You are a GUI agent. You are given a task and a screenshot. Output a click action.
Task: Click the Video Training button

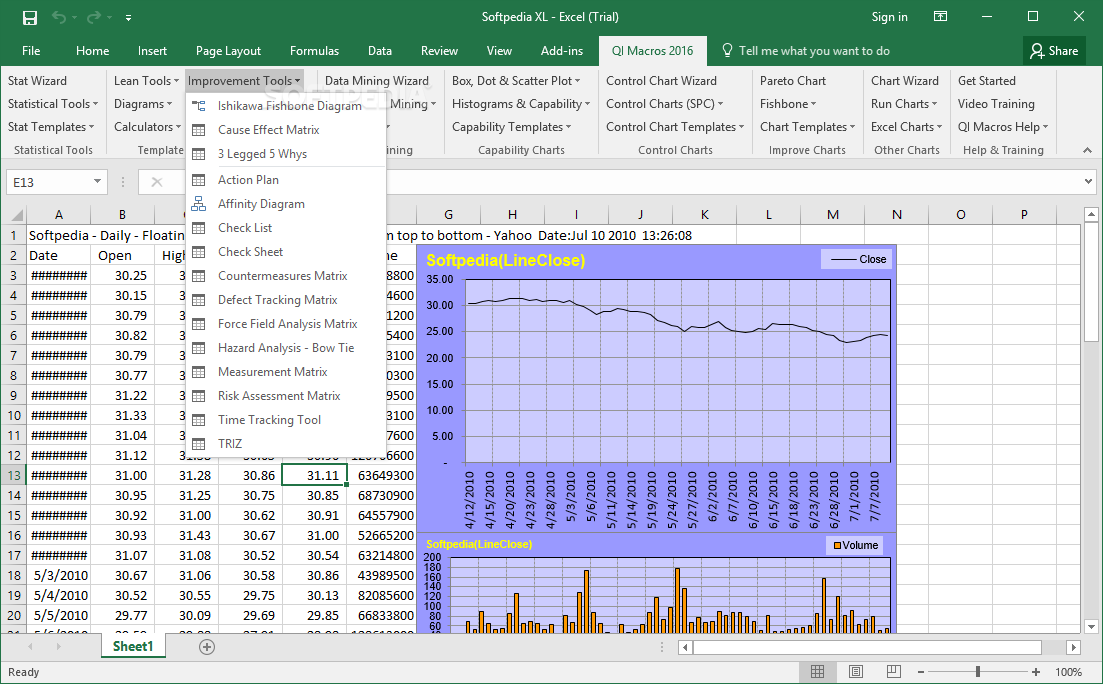(x=996, y=104)
